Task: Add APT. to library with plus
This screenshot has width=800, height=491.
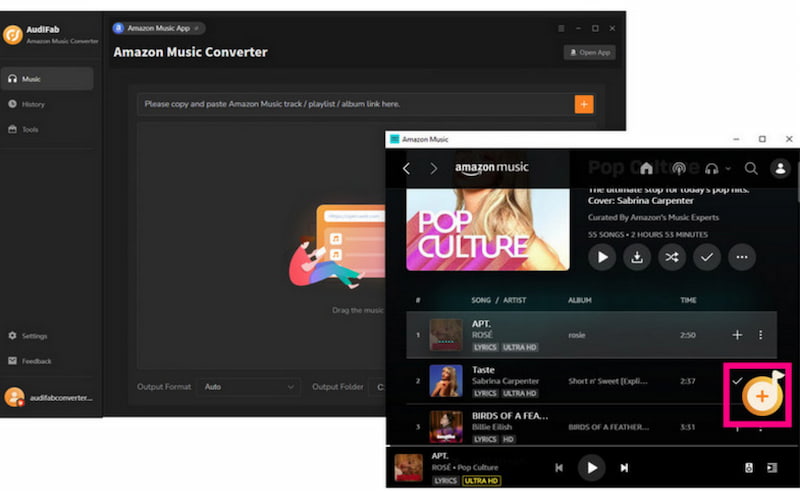Action: 737,335
